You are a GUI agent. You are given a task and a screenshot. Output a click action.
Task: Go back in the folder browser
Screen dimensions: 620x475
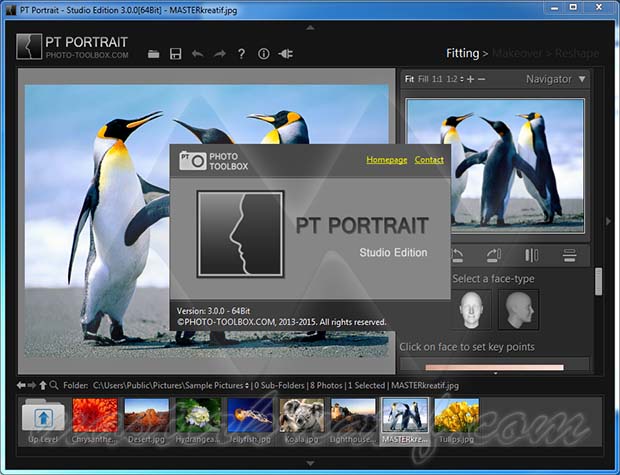pyautogui.click(x=21, y=385)
